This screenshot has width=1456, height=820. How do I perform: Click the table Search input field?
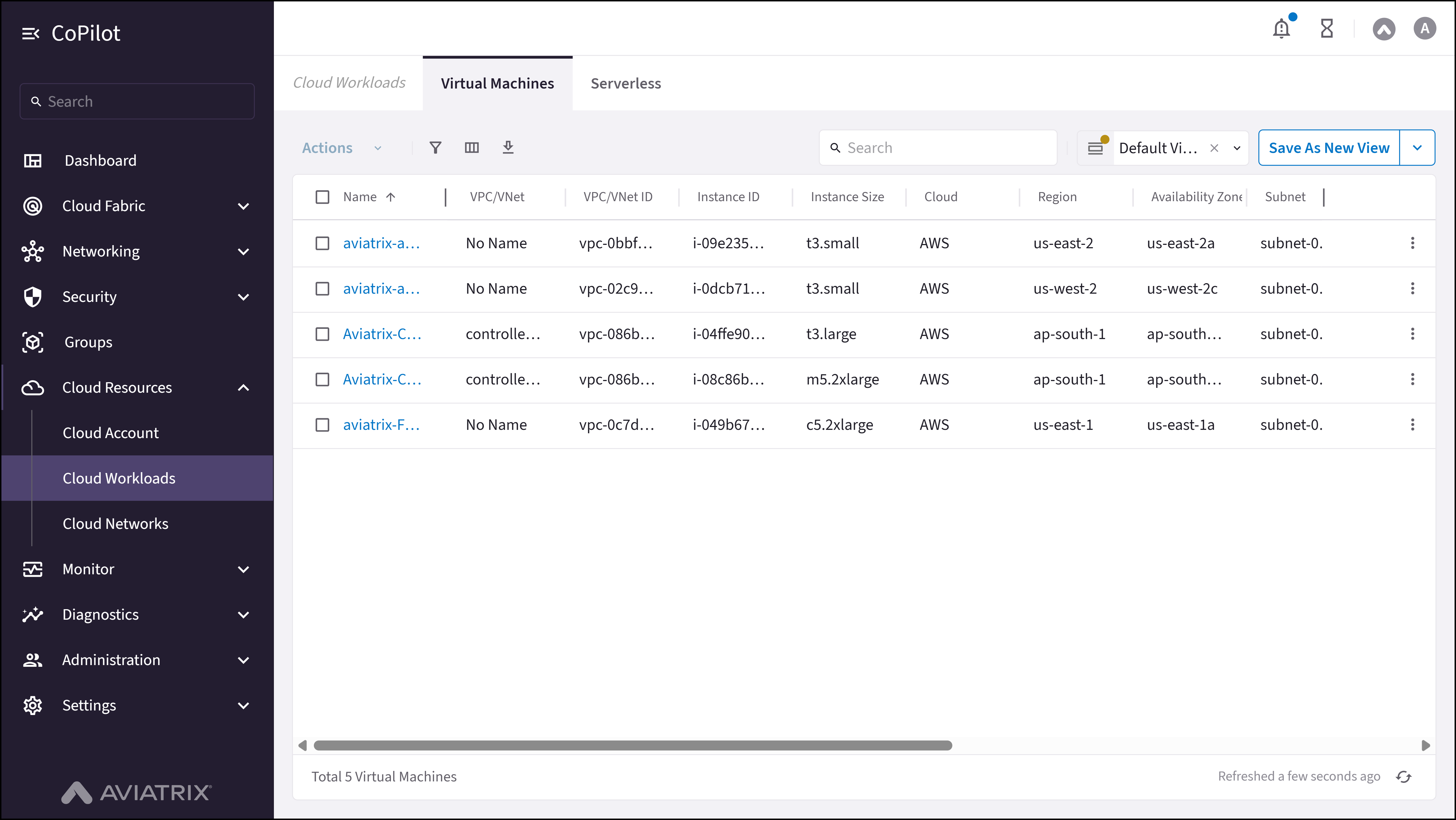click(938, 148)
